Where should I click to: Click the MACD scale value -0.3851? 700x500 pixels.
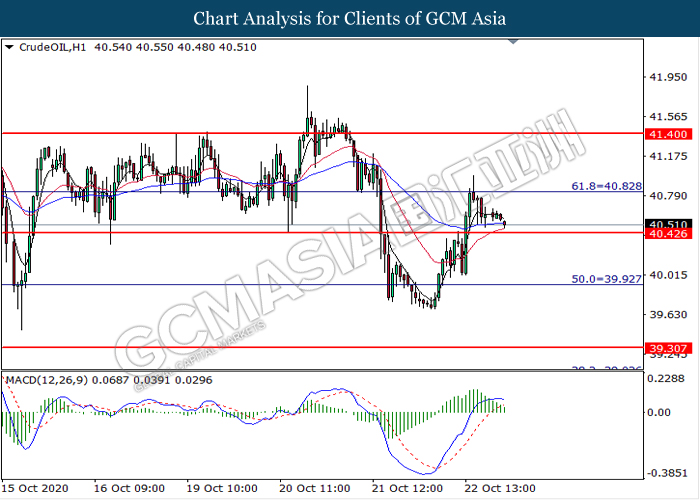[667, 473]
